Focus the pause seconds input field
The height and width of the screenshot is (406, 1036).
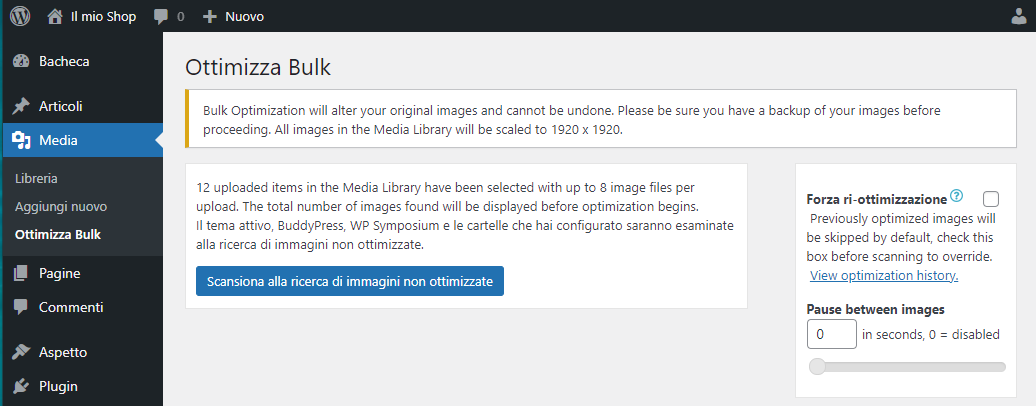[831, 334]
